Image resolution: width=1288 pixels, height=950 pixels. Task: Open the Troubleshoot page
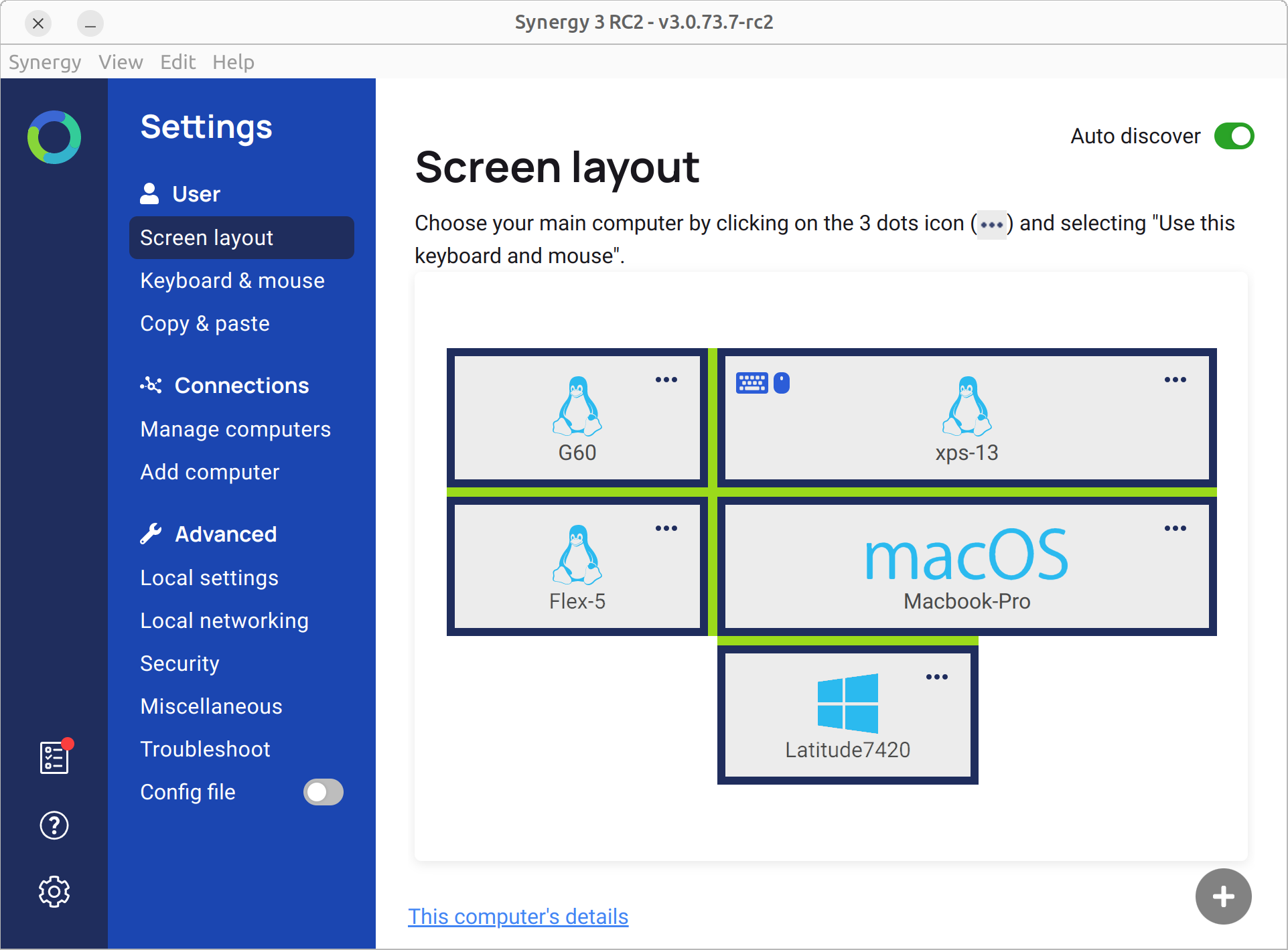(x=206, y=749)
